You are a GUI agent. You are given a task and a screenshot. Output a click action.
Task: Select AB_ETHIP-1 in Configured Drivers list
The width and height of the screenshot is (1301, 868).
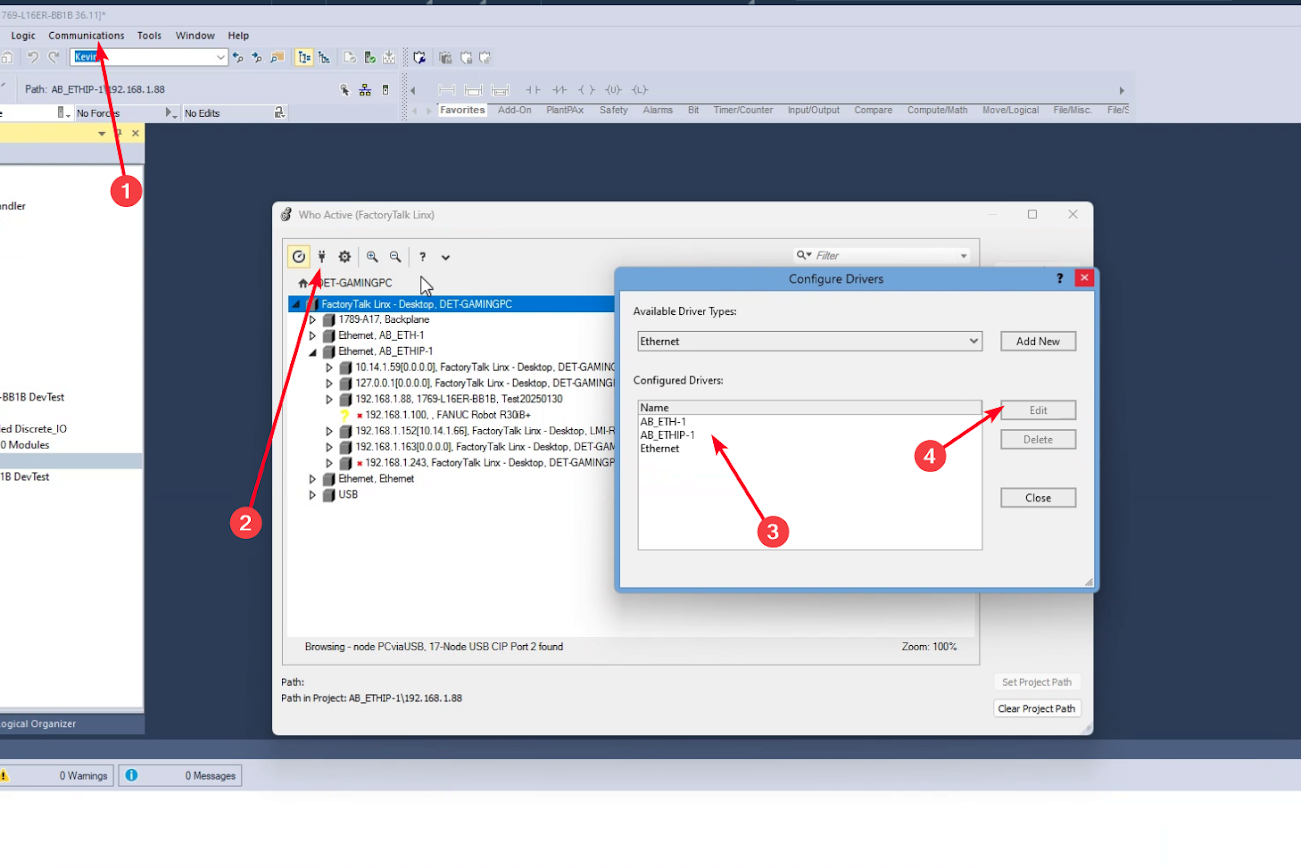click(x=667, y=435)
